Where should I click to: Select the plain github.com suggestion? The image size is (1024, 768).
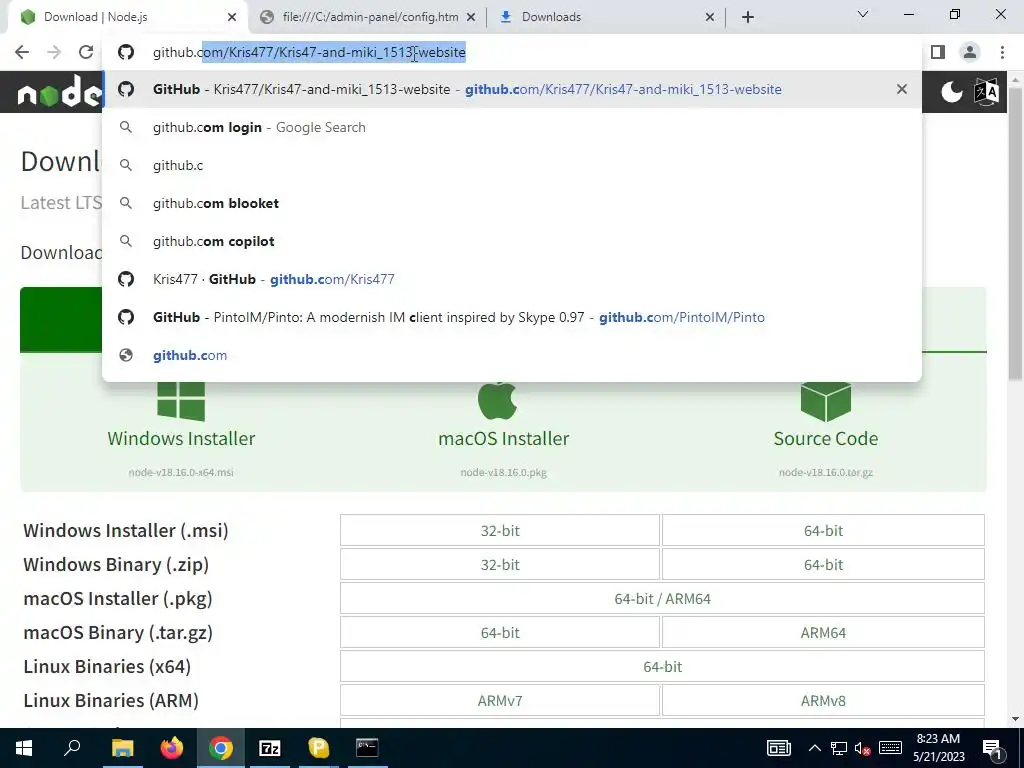[512, 355]
